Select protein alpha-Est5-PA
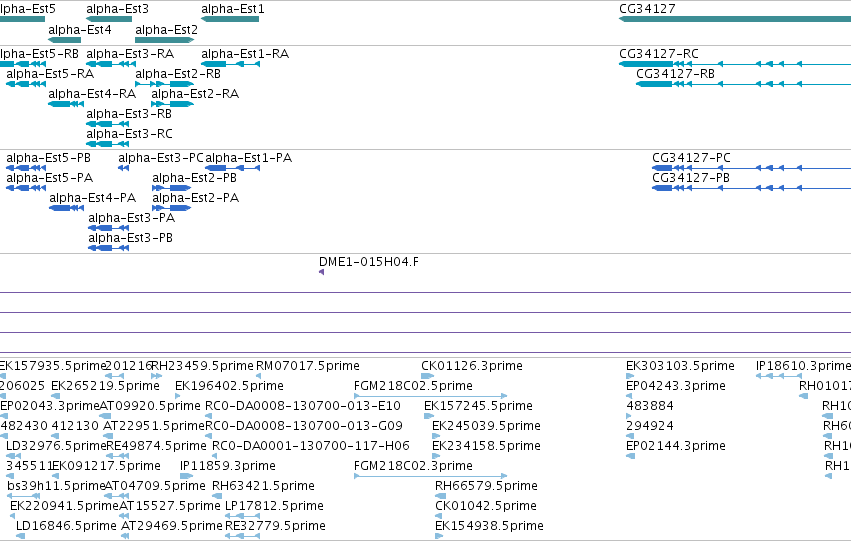This screenshot has height=541, width=851. (x=26, y=188)
